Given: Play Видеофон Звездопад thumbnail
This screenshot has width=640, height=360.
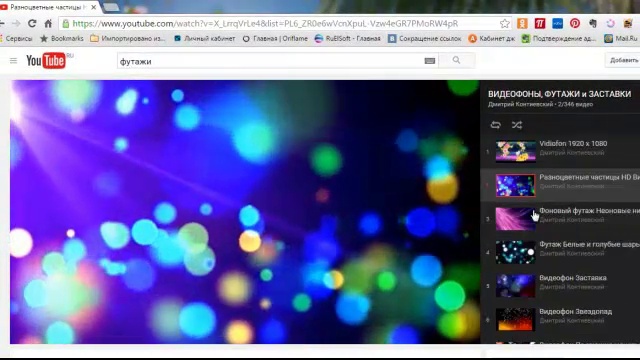Looking at the screenshot, I should click(x=516, y=319).
